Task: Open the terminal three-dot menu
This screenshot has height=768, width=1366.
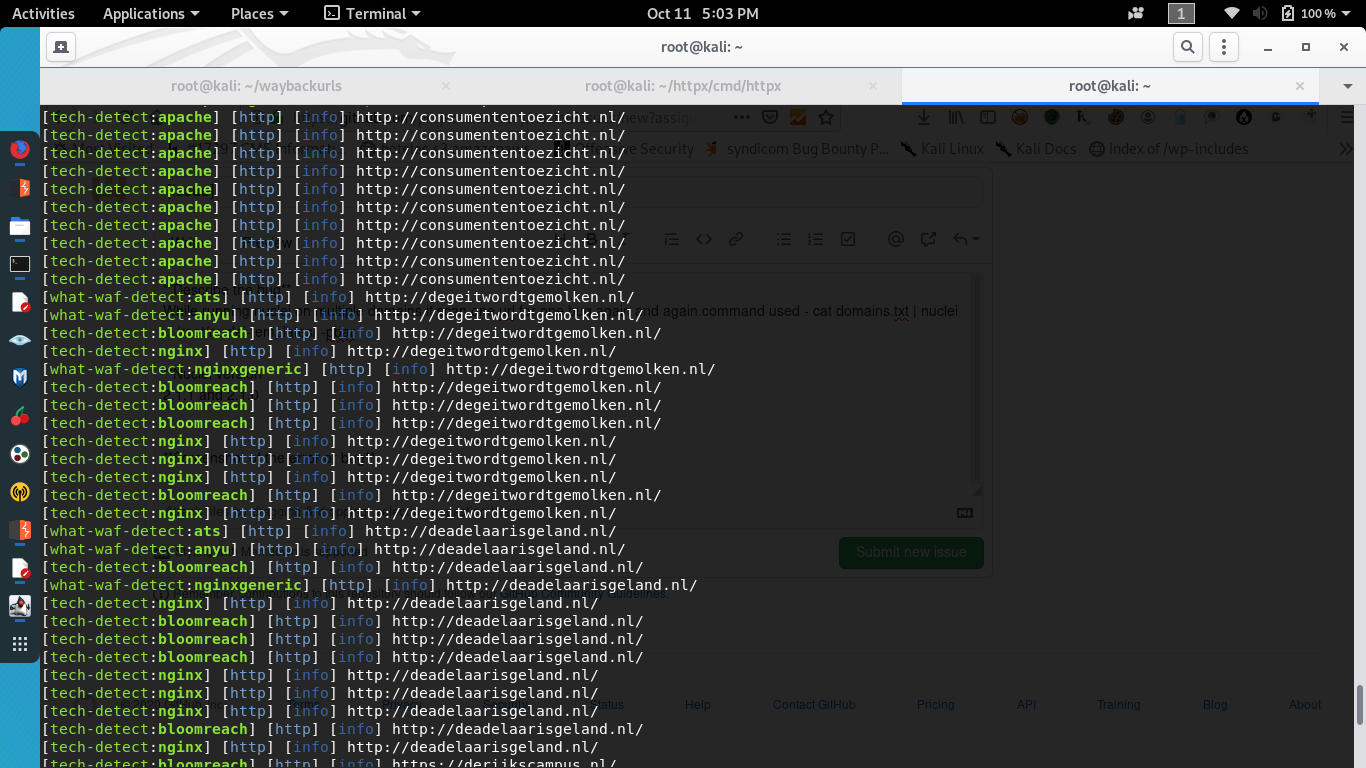Action: coord(1224,47)
